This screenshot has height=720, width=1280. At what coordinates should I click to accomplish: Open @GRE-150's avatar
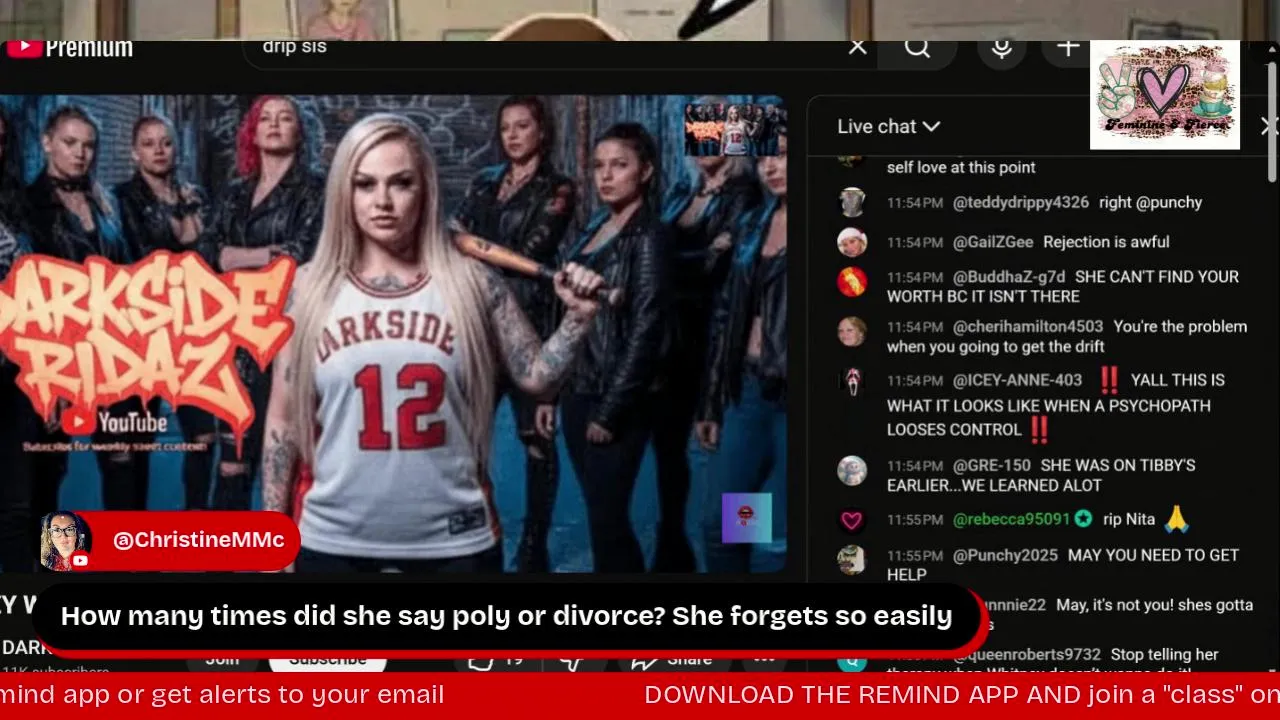click(x=852, y=470)
